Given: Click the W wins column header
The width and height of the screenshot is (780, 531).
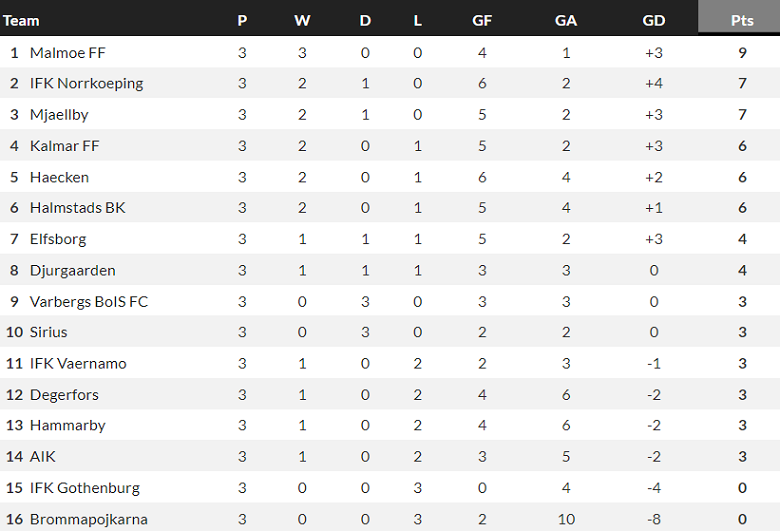Looking at the screenshot, I should 302,20.
